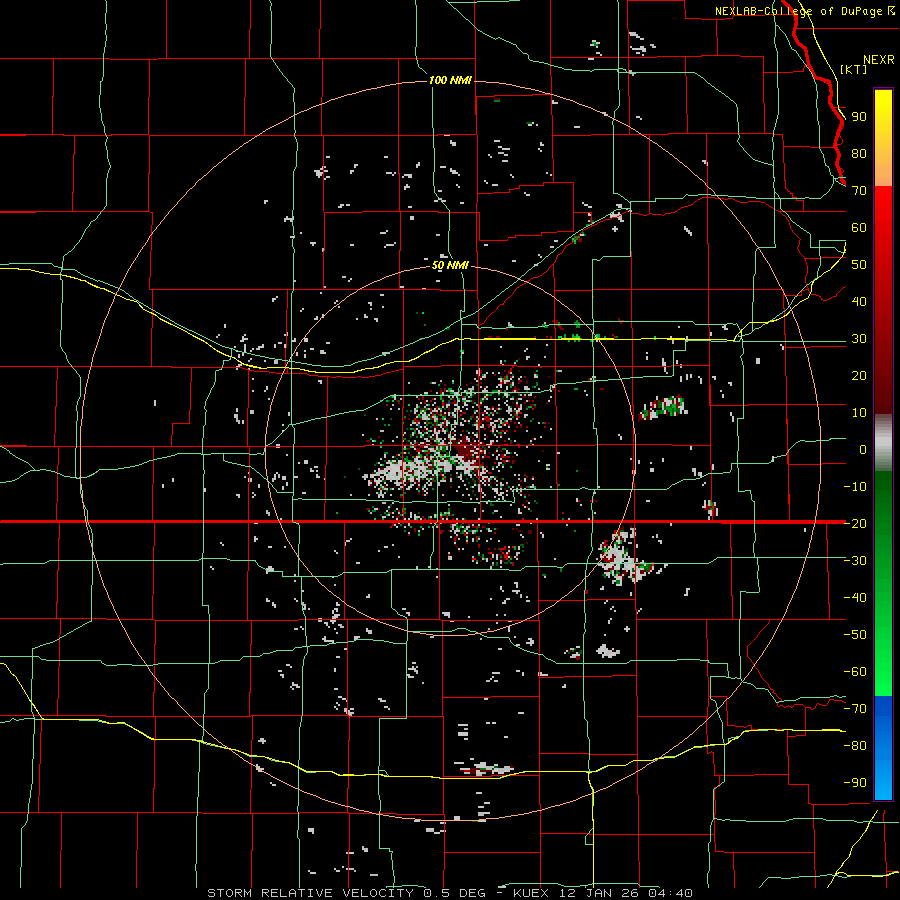Click the -70 value on velocity scale
The height and width of the screenshot is (900, 900).
click(x=855, y=709)
